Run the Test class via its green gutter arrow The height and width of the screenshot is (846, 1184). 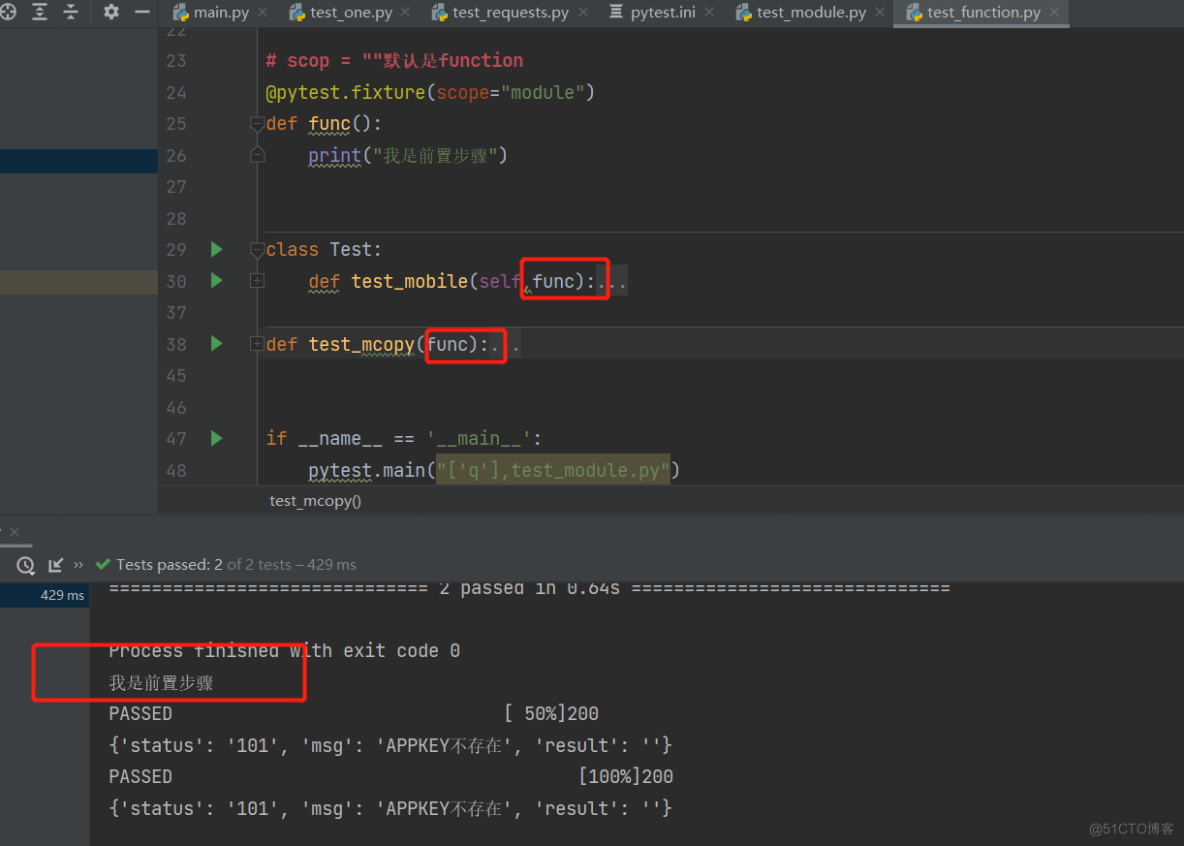[x=217, y=249]
